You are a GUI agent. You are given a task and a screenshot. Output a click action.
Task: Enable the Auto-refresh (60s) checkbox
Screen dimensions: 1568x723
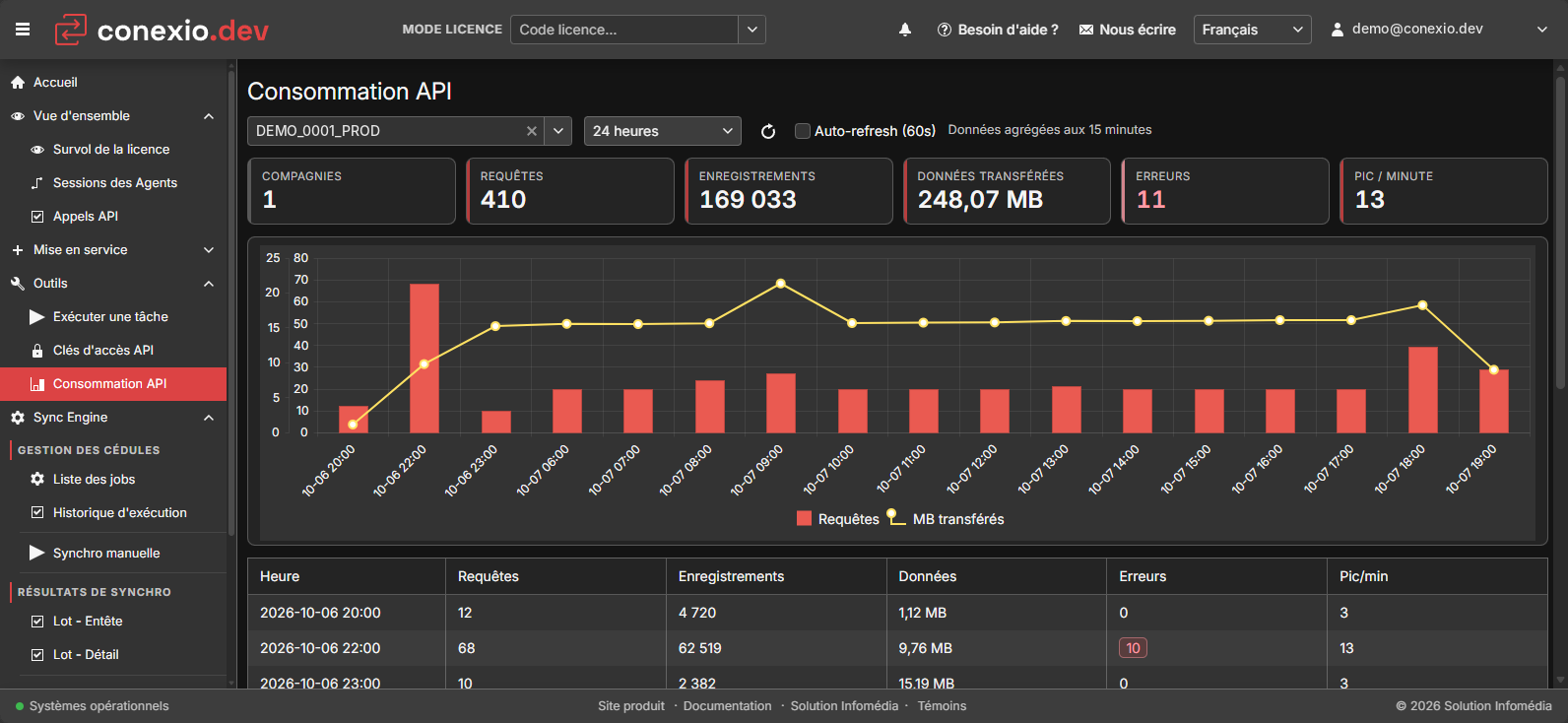coord(803,131)
